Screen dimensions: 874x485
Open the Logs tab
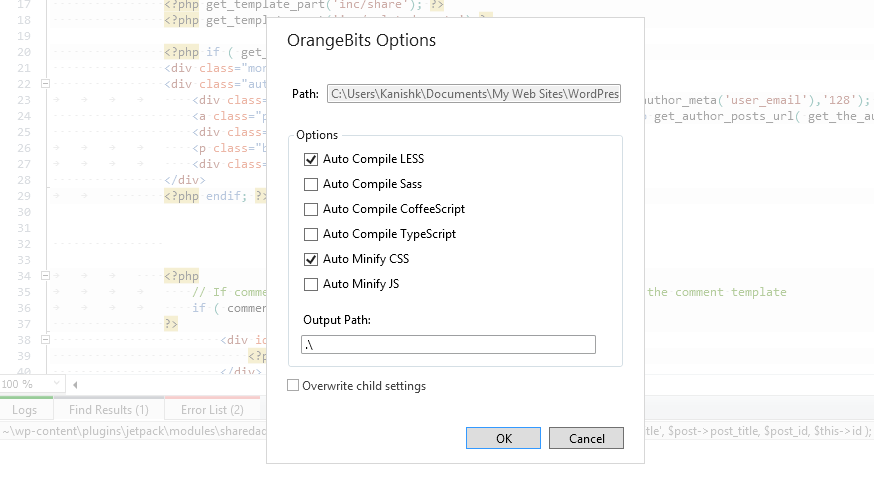click(25, 410)
